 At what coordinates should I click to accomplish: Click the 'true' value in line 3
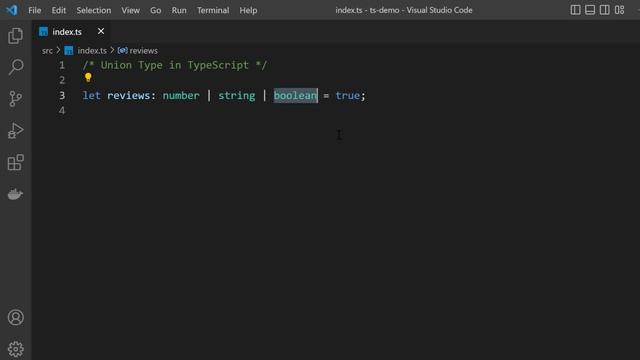tap(348, 96)
